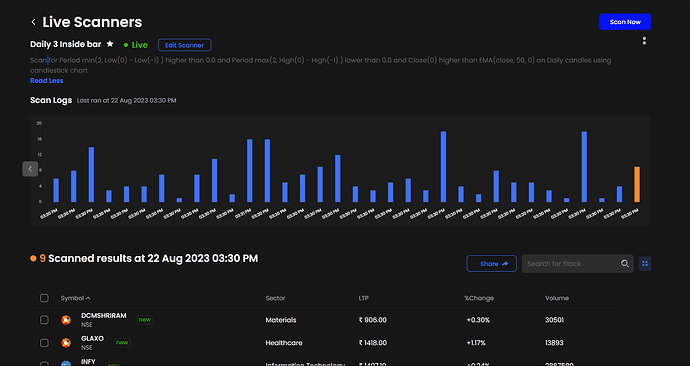Show earlier scan logs with left arrow
The height and width of the screenshot is (366, 690).
click(x=30, y=169)
